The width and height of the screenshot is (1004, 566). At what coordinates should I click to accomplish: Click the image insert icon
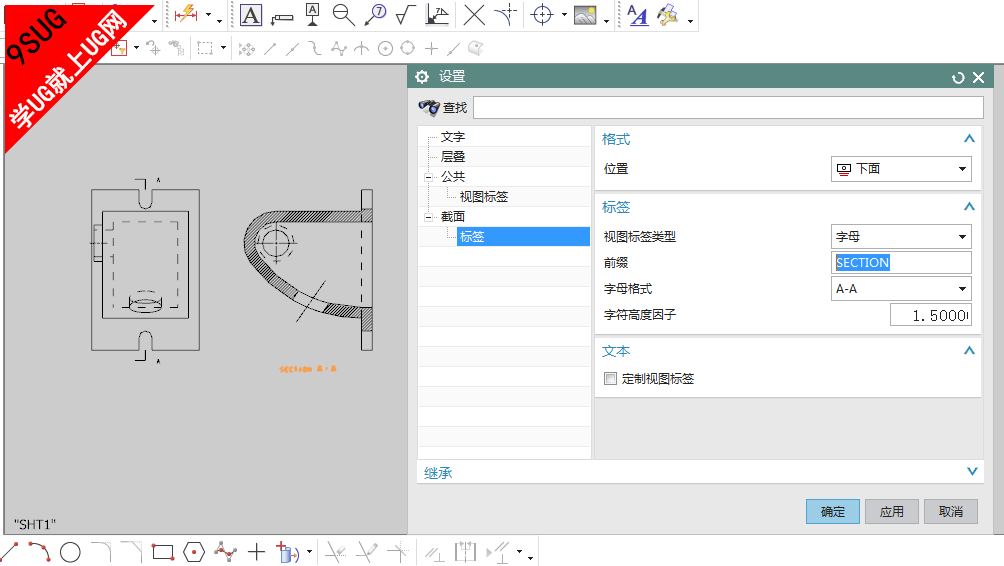(585, 15)
